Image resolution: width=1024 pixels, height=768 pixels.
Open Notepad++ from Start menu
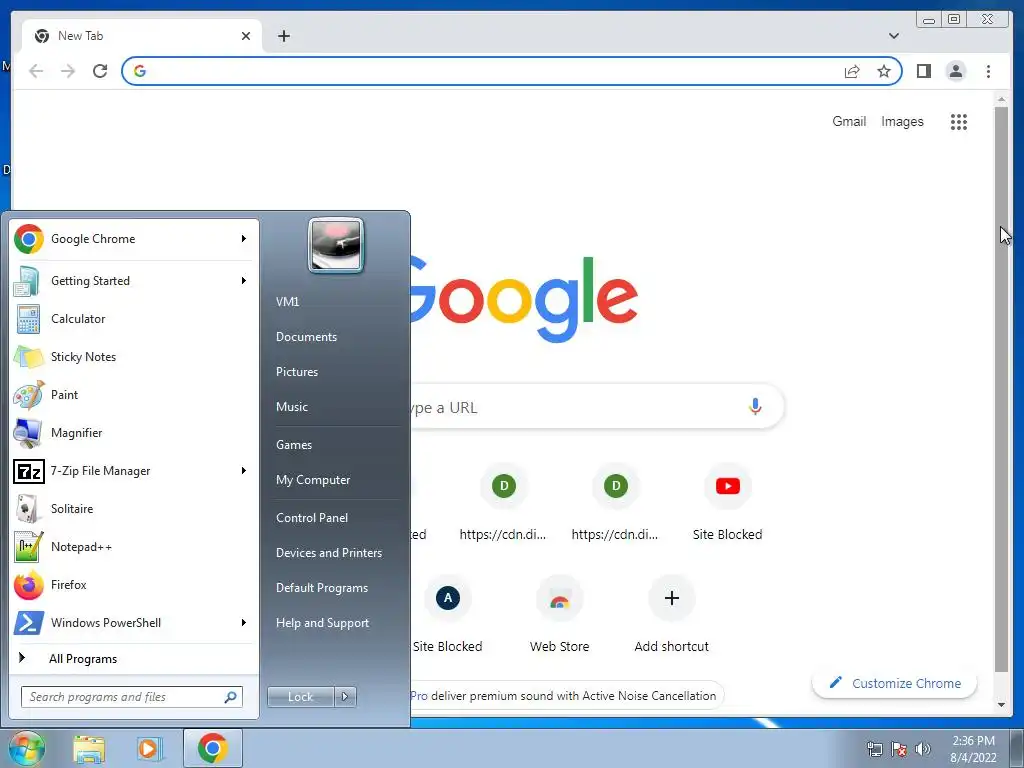(x=133, y=547)
